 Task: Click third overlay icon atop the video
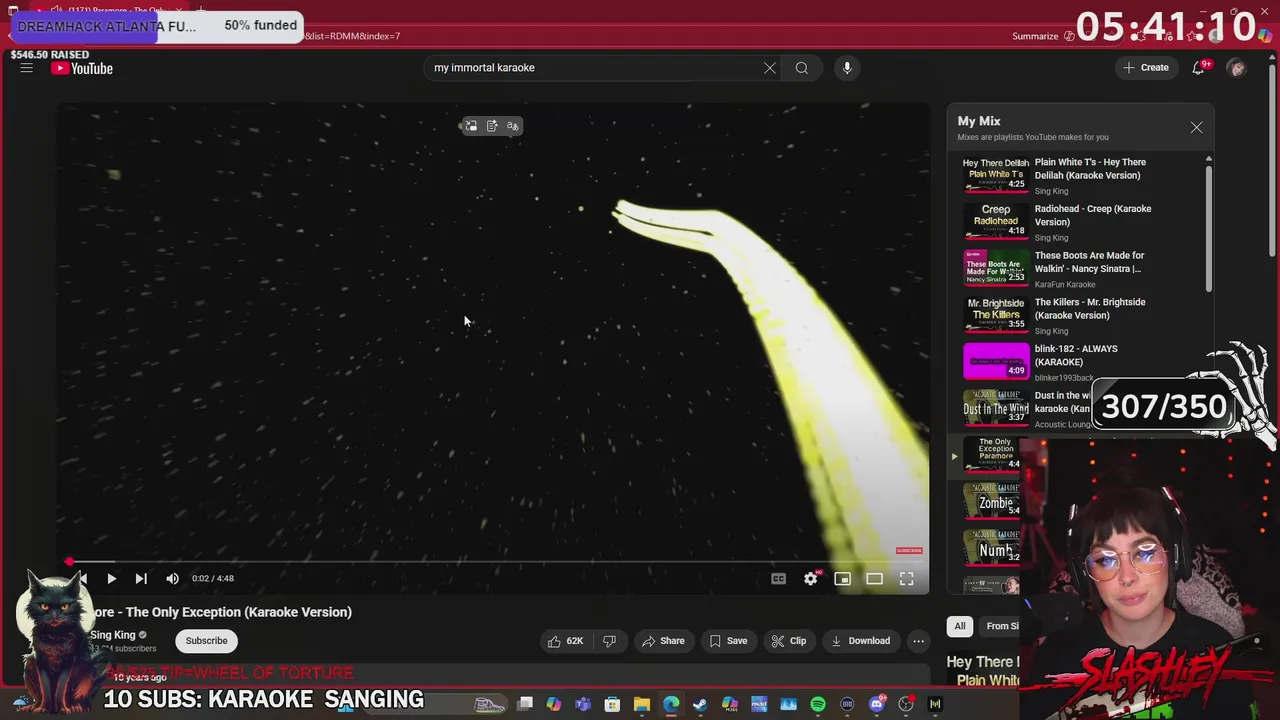(513, 126)
